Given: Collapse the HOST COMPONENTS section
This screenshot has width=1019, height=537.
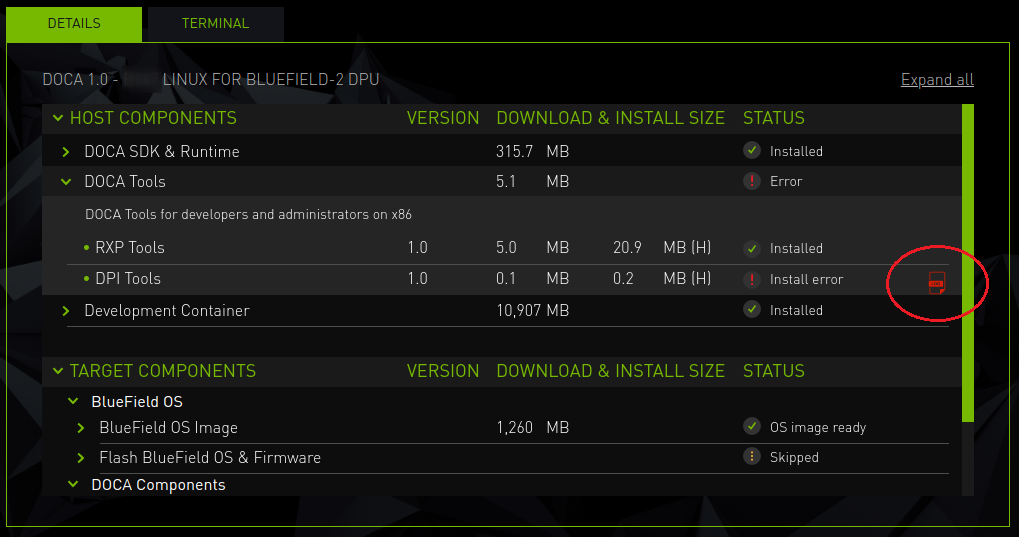Looking at the screenshot, I should [x=56, y=118].
